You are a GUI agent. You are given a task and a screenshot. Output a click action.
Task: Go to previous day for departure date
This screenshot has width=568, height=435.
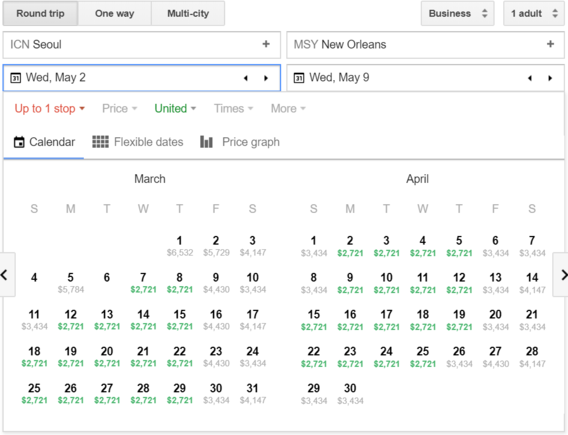click(x=246, y=78)
